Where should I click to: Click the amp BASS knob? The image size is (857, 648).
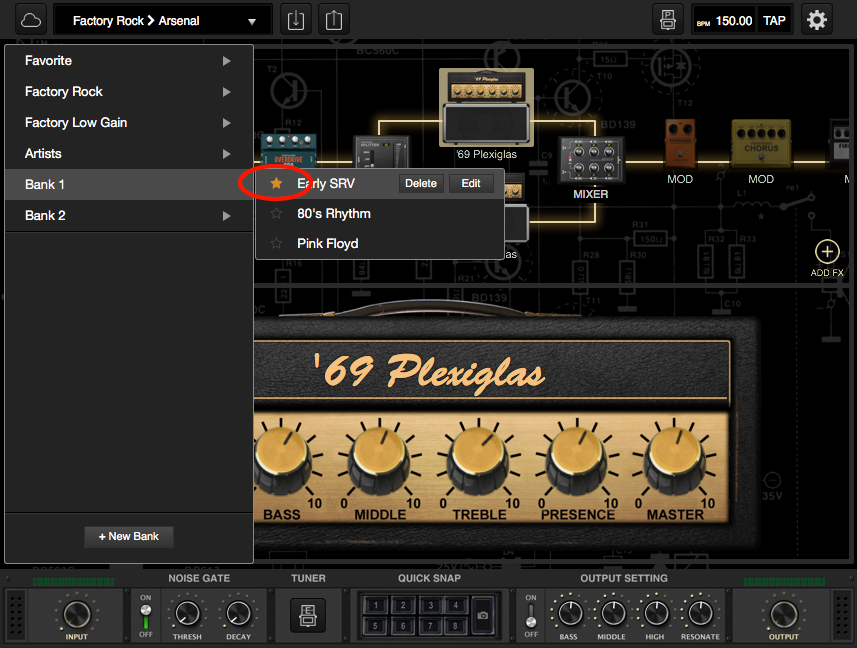[x=282, y=459]
